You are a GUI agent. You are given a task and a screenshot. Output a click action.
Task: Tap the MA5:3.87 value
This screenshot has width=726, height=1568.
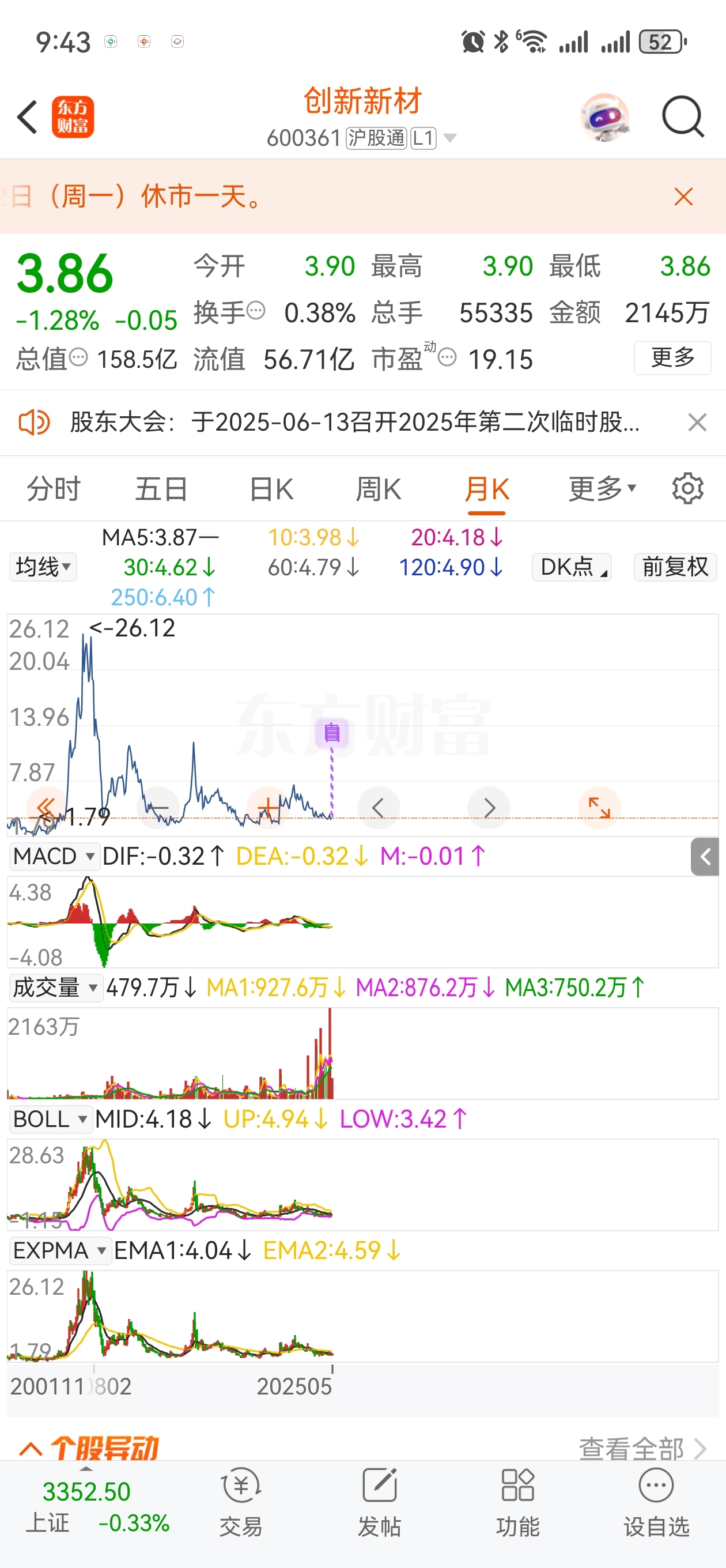[160, 537]
